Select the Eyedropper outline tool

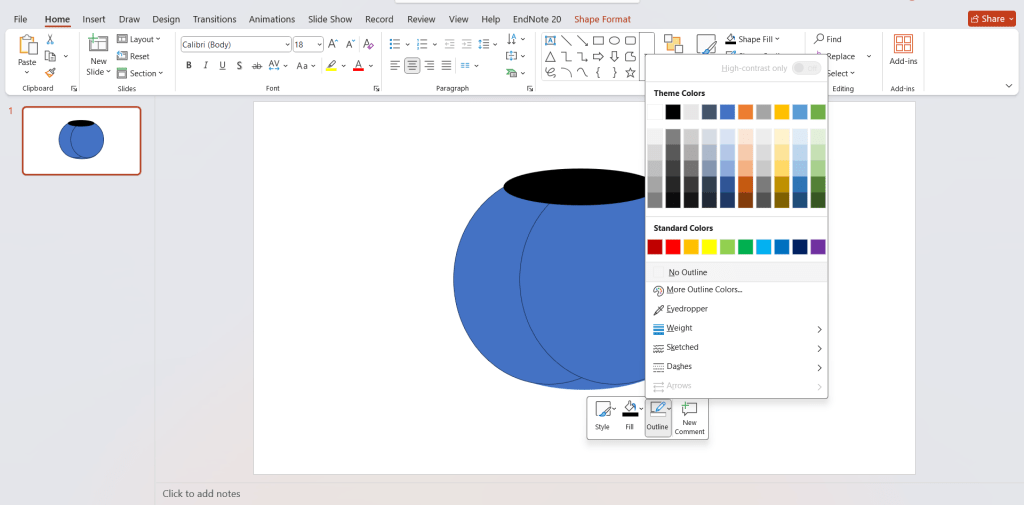pos(687,309)
